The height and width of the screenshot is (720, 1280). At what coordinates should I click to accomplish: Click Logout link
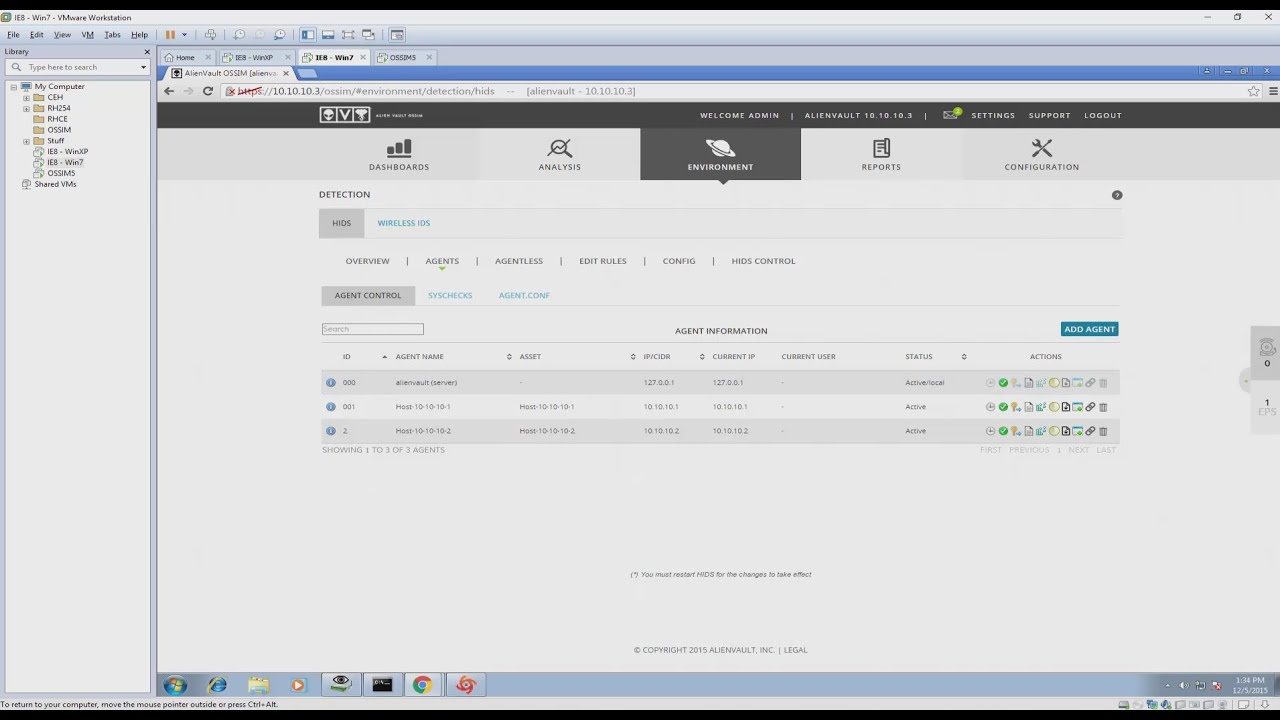(1103, 115)
